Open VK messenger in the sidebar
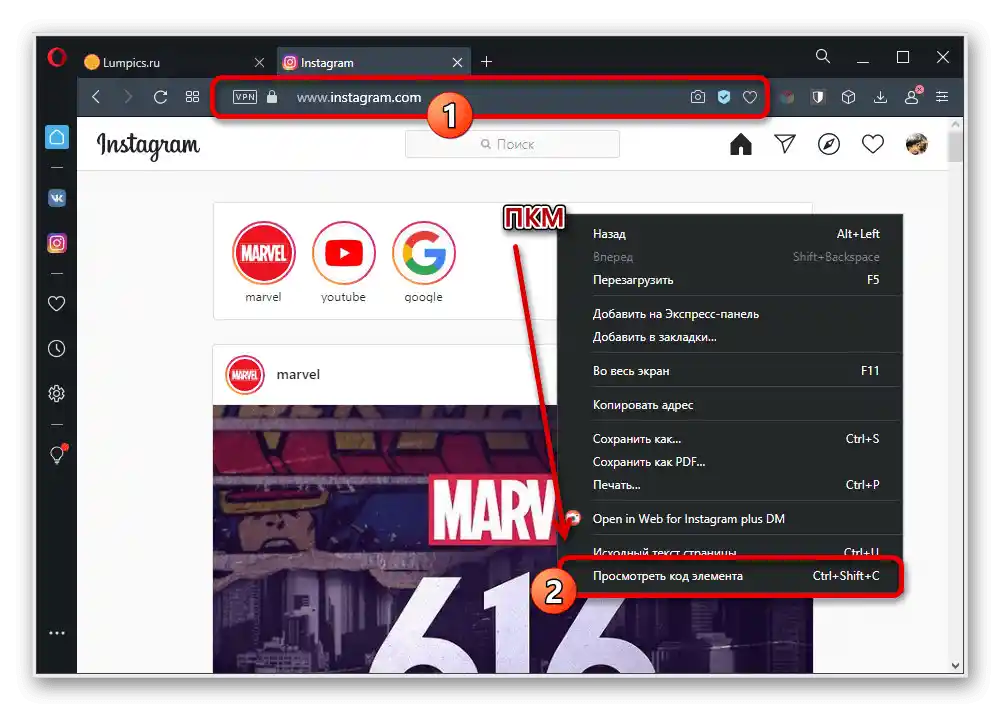The image size is (1000, 710). 57,198
